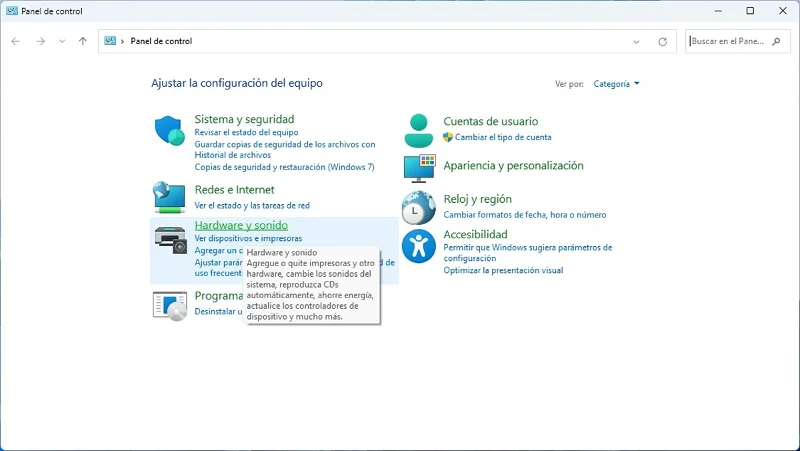Open Guardar copias de seguridad con Historial de archivos
This screenshot has width=800, height=451.
click(x=285, y=149)
